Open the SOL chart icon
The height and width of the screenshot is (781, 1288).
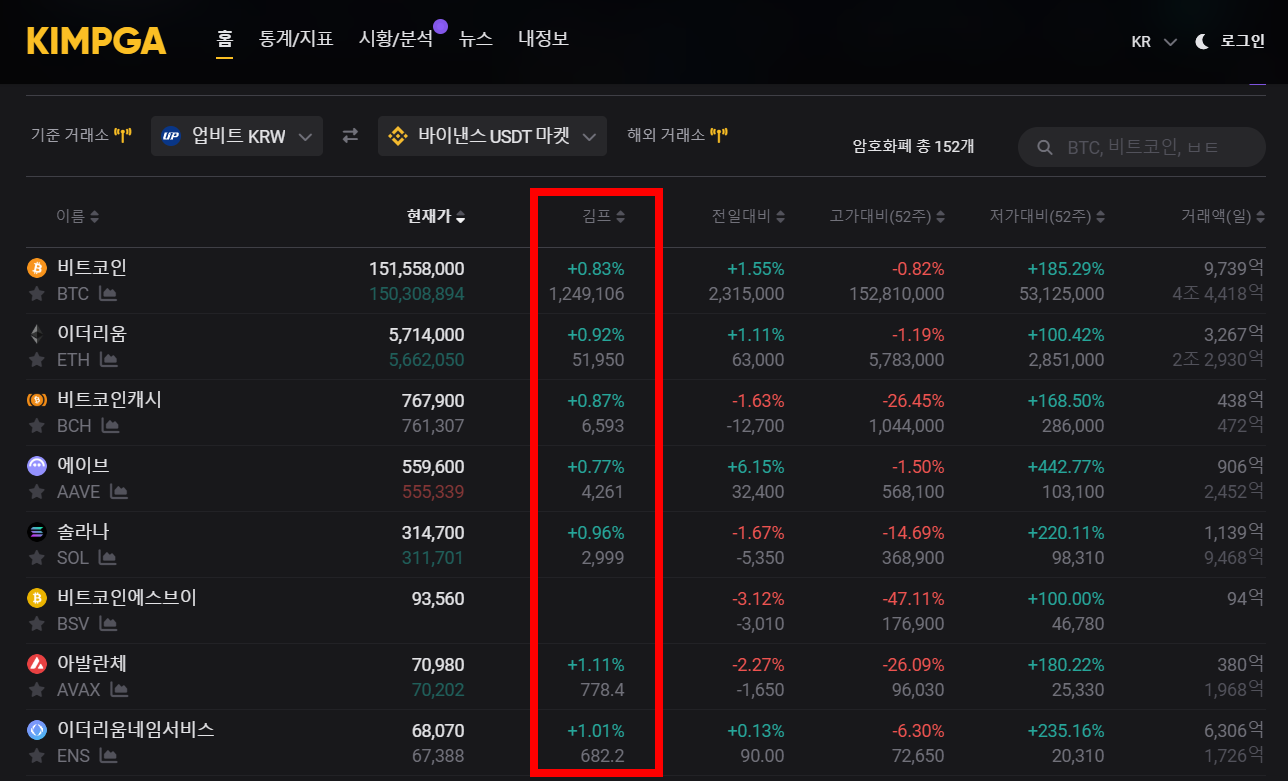click(108, 558)
